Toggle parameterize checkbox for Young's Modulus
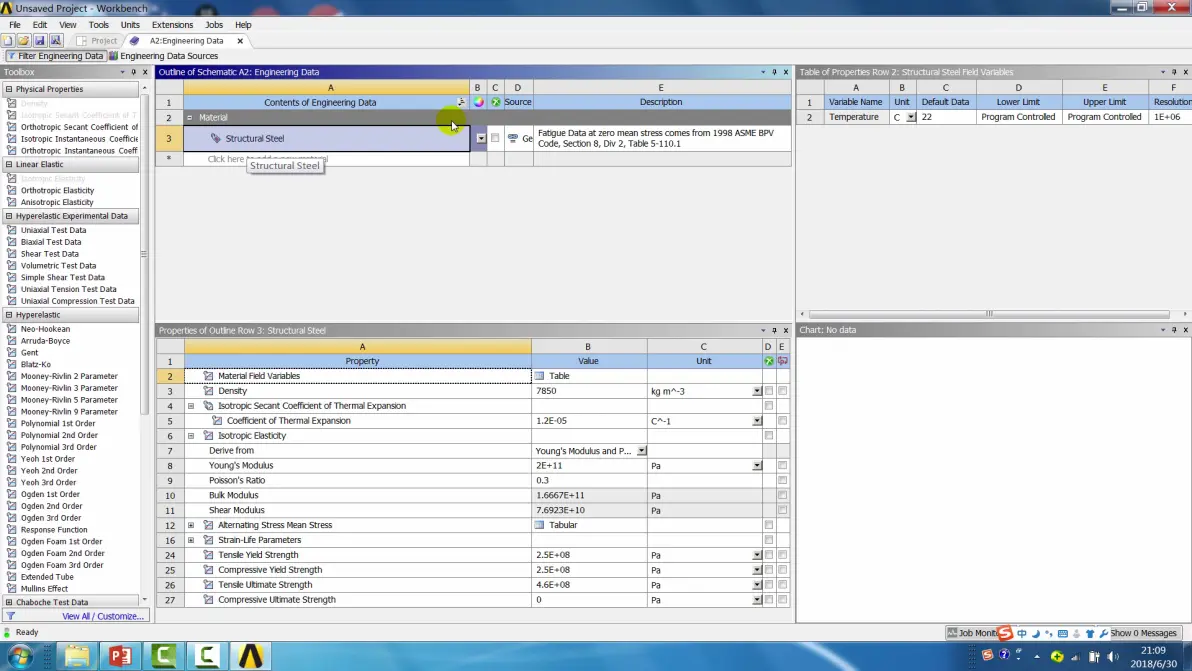 coord(782,465)
